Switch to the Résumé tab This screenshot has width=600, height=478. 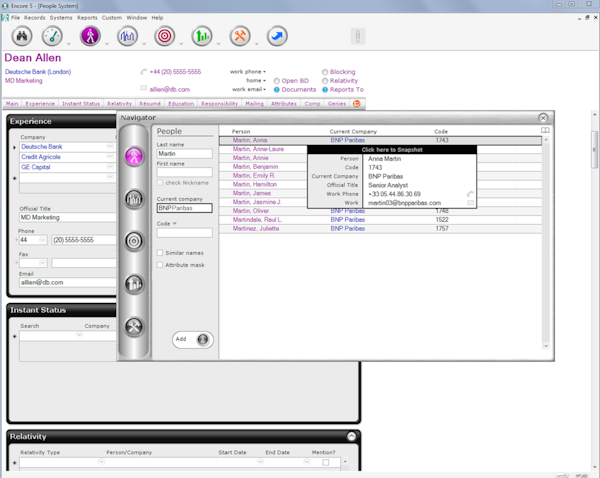point(150,104)
